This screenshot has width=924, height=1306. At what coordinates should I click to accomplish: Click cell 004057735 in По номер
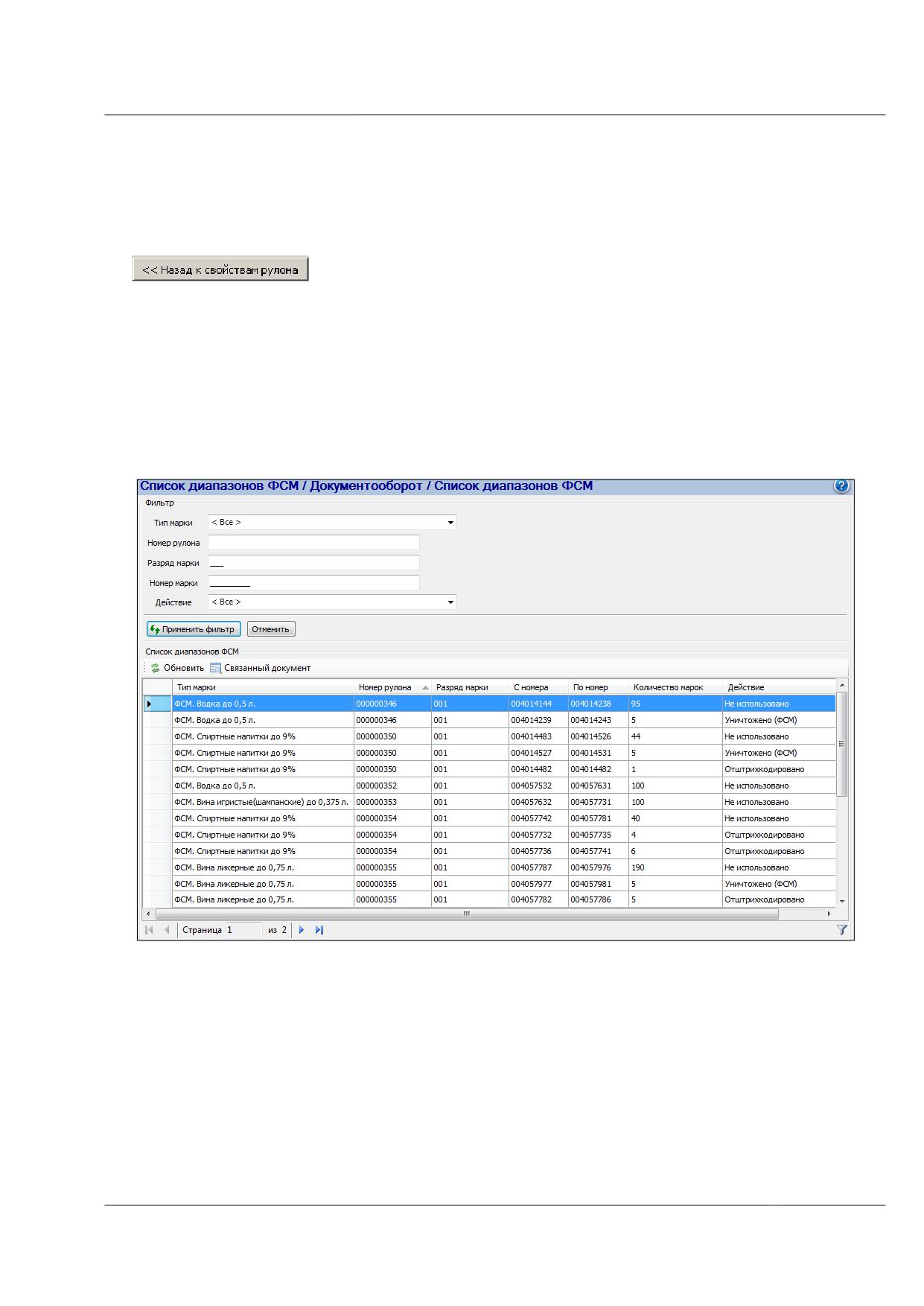(598, 835)
